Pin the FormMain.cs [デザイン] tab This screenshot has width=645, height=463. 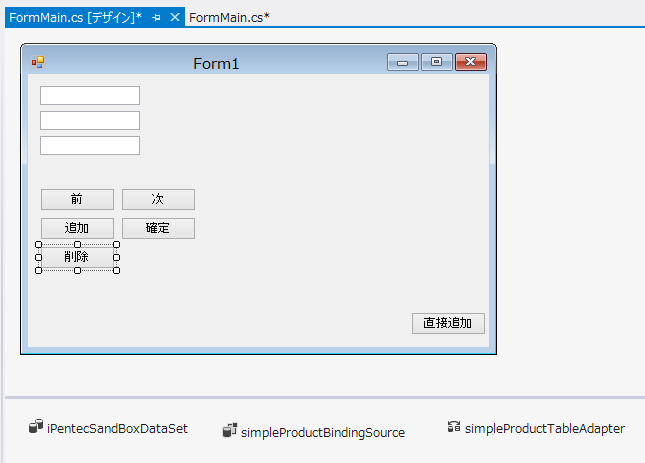pyautogui.click(x=156, y=18)
